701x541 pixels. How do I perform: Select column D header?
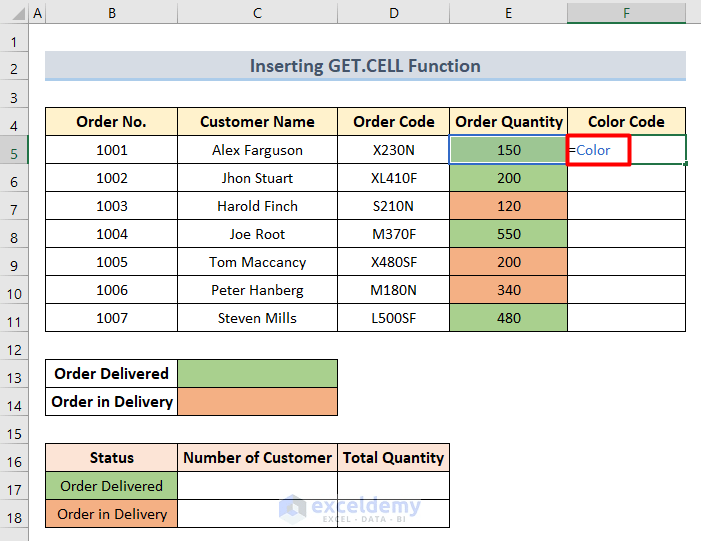click(x=393, y=13)
